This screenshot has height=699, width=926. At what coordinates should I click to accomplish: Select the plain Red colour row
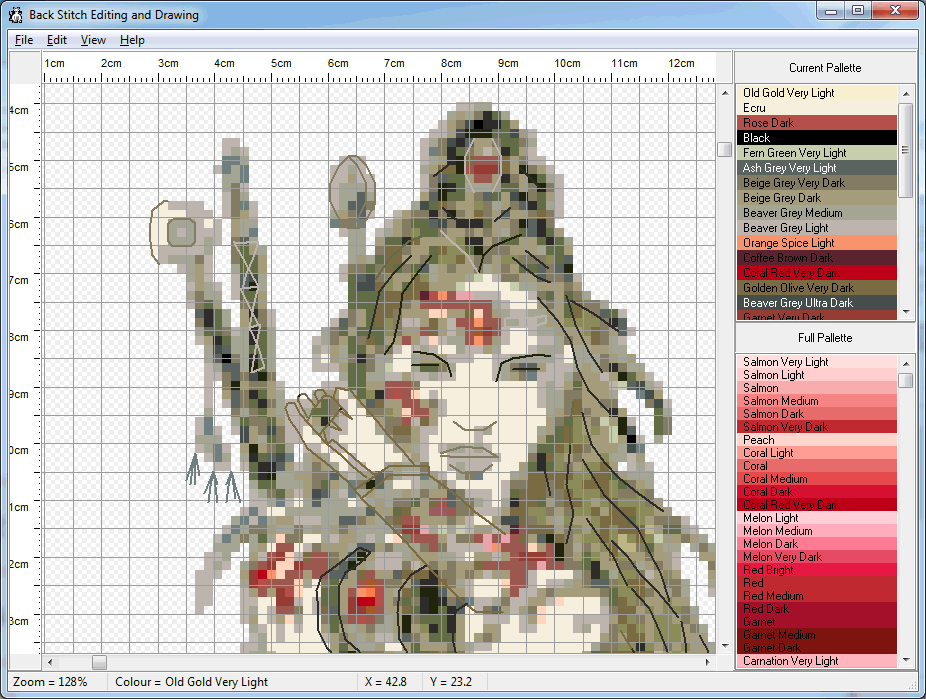tap(817, 583)
